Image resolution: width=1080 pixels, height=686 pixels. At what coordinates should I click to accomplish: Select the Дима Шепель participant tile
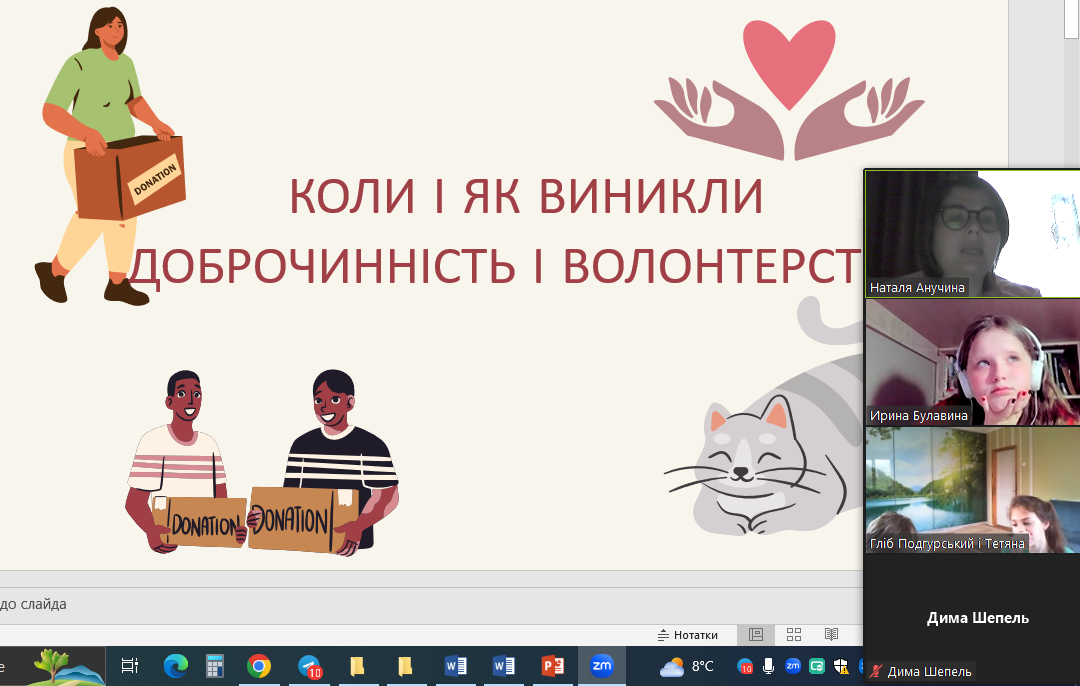tap(973, 618)
